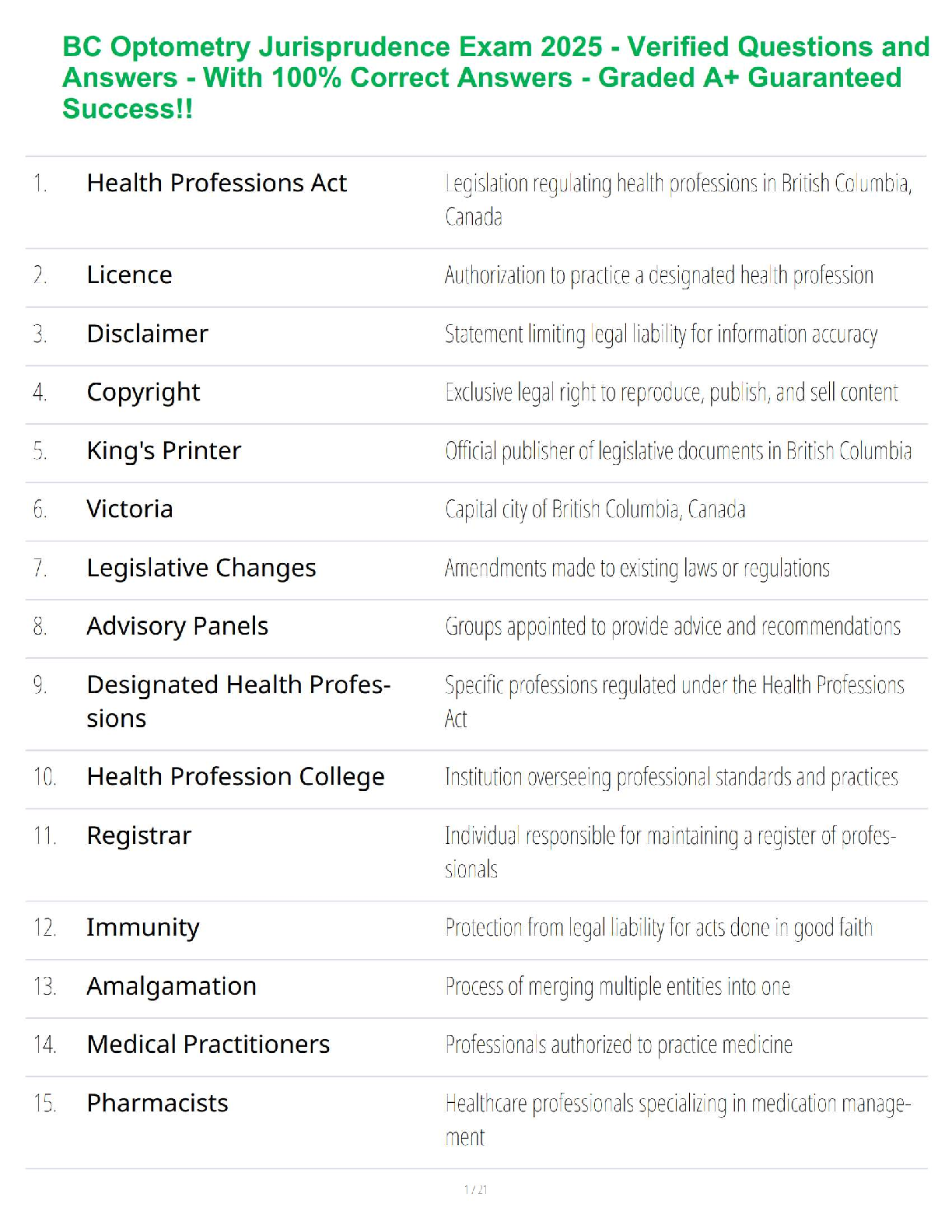Click the term "Health Professions Act"
952x1232 pixels.
pos(216,184)
